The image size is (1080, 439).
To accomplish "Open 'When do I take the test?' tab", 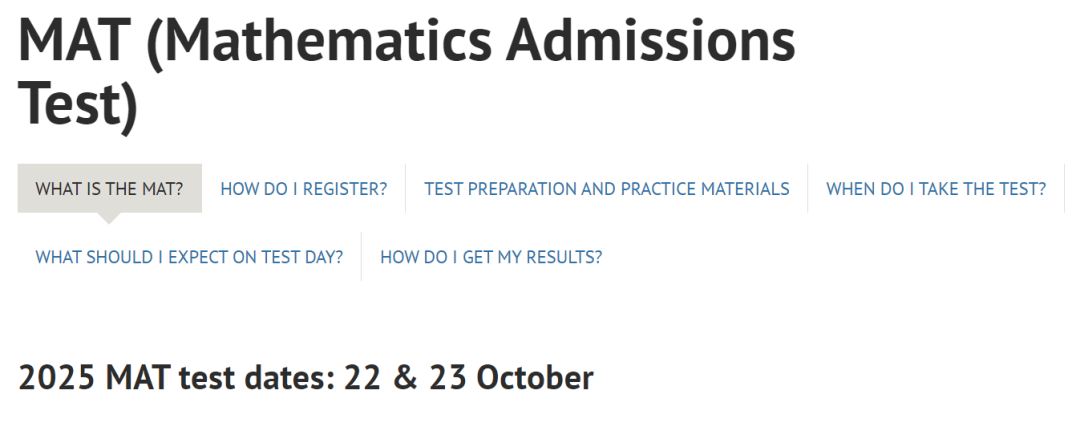I will [x=935, y=189].
